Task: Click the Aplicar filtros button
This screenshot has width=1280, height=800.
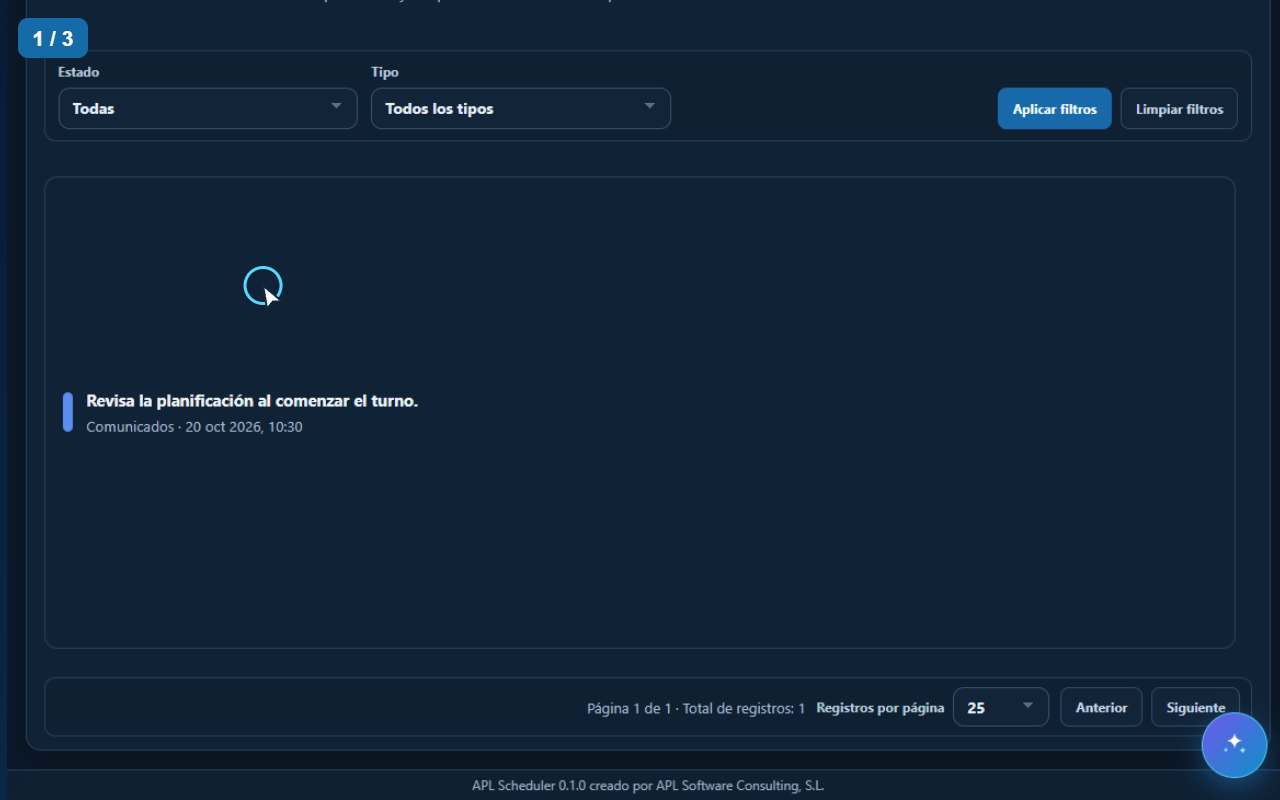Action: pos(1055,109)
